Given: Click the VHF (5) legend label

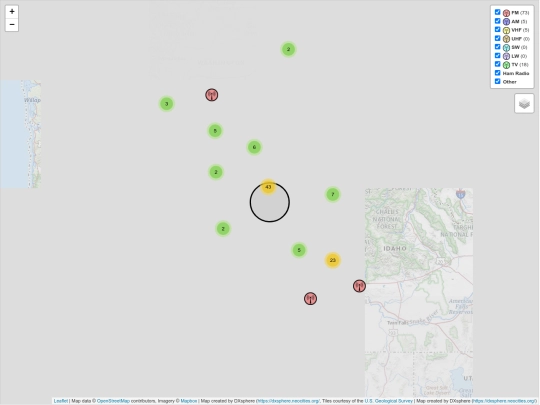Looking at the screenshot, I should pos(520,30).
